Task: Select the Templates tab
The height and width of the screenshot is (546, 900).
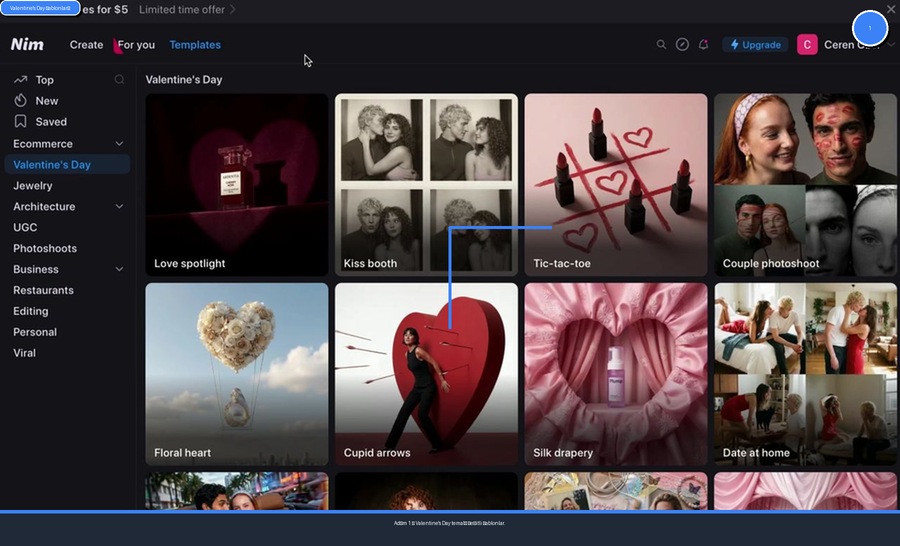Action: pos(195,44)
